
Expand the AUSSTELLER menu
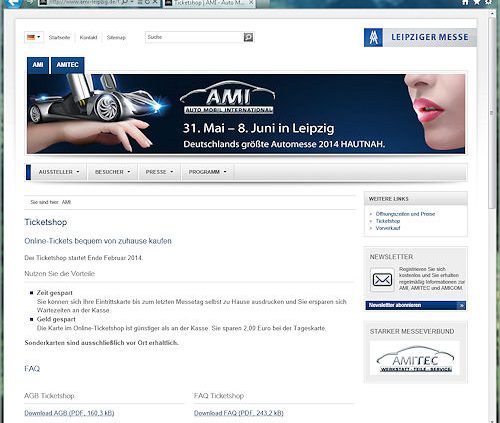tap(59, 172)
